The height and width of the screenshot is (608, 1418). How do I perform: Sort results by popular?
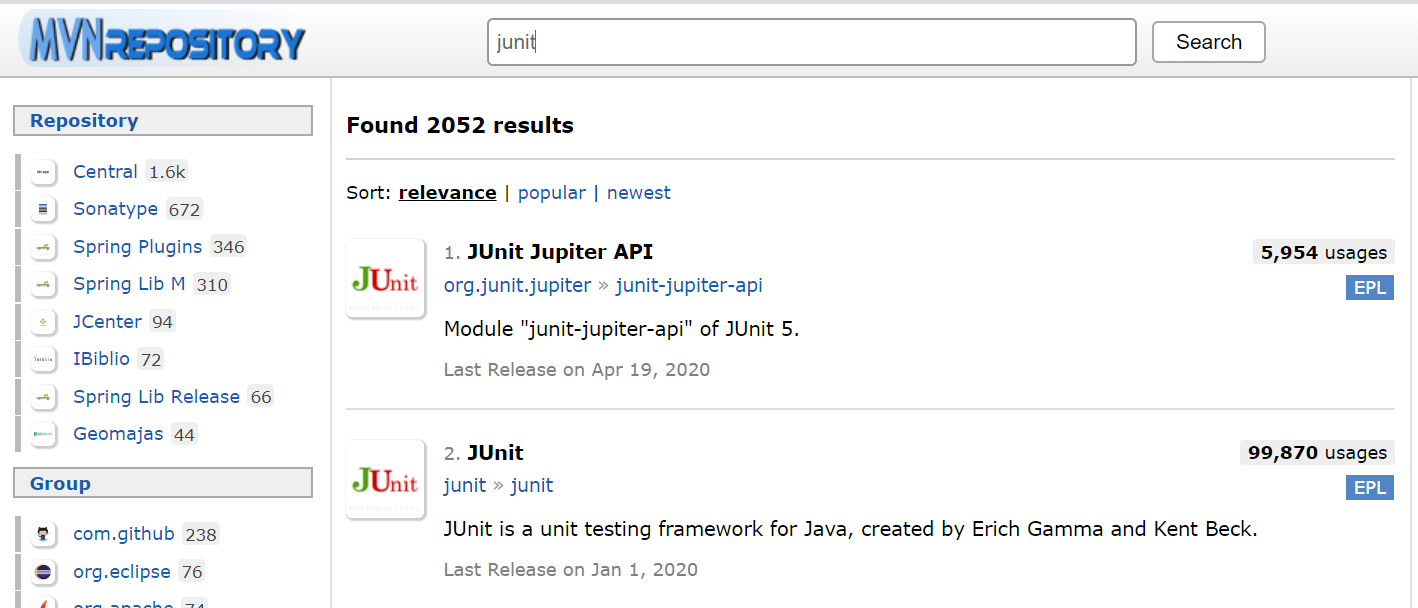552,193
